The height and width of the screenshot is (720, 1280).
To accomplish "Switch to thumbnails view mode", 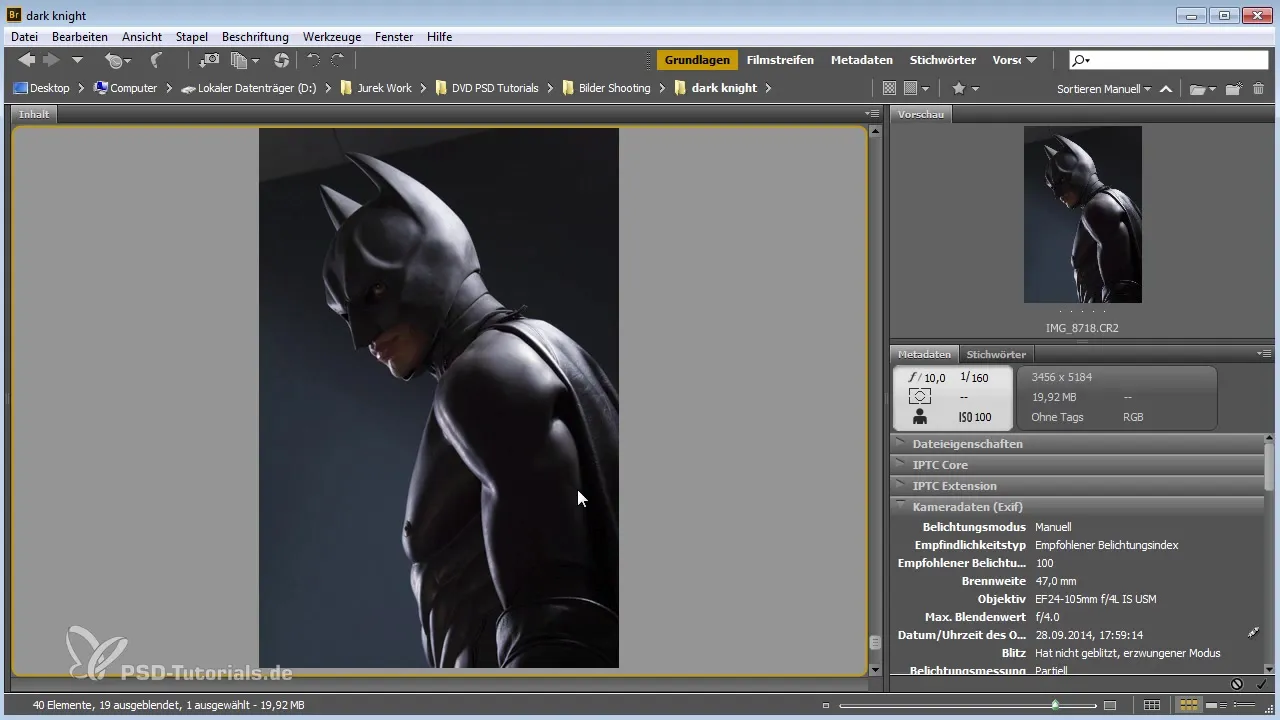I will point(1189,705).
